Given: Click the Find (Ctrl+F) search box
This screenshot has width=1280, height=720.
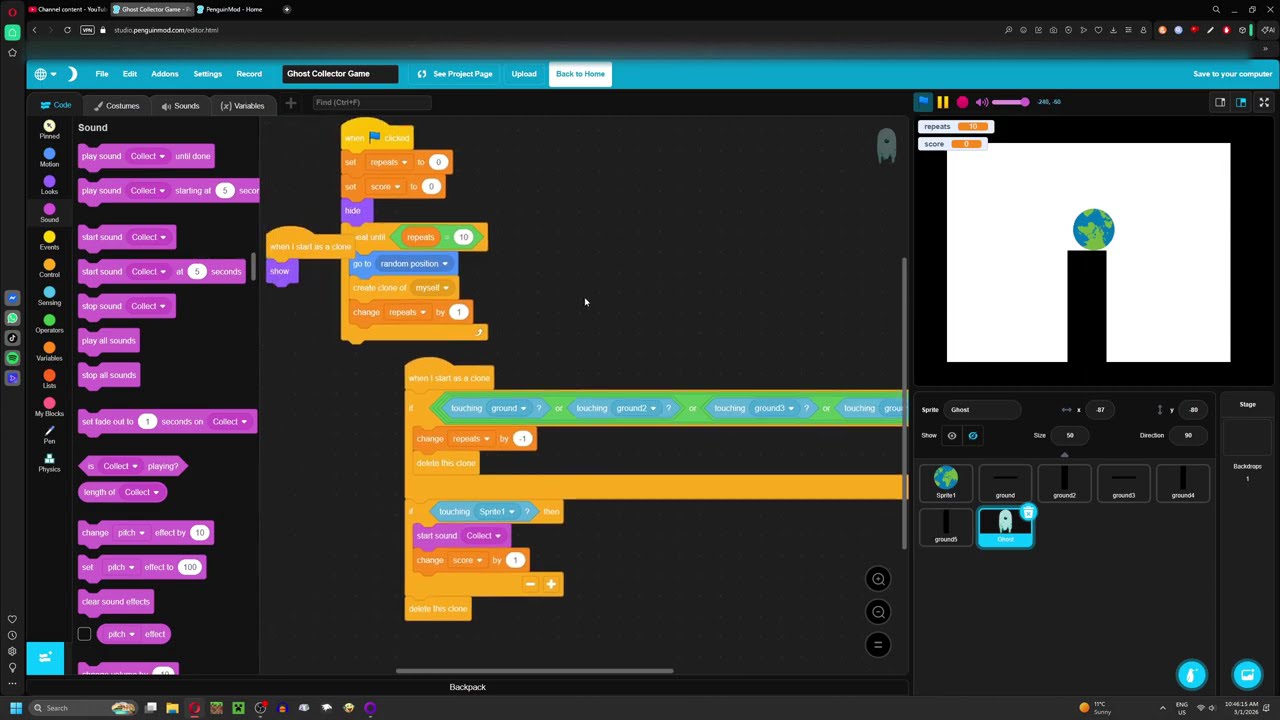Looking at the screenshot, I should click(372, 102).
